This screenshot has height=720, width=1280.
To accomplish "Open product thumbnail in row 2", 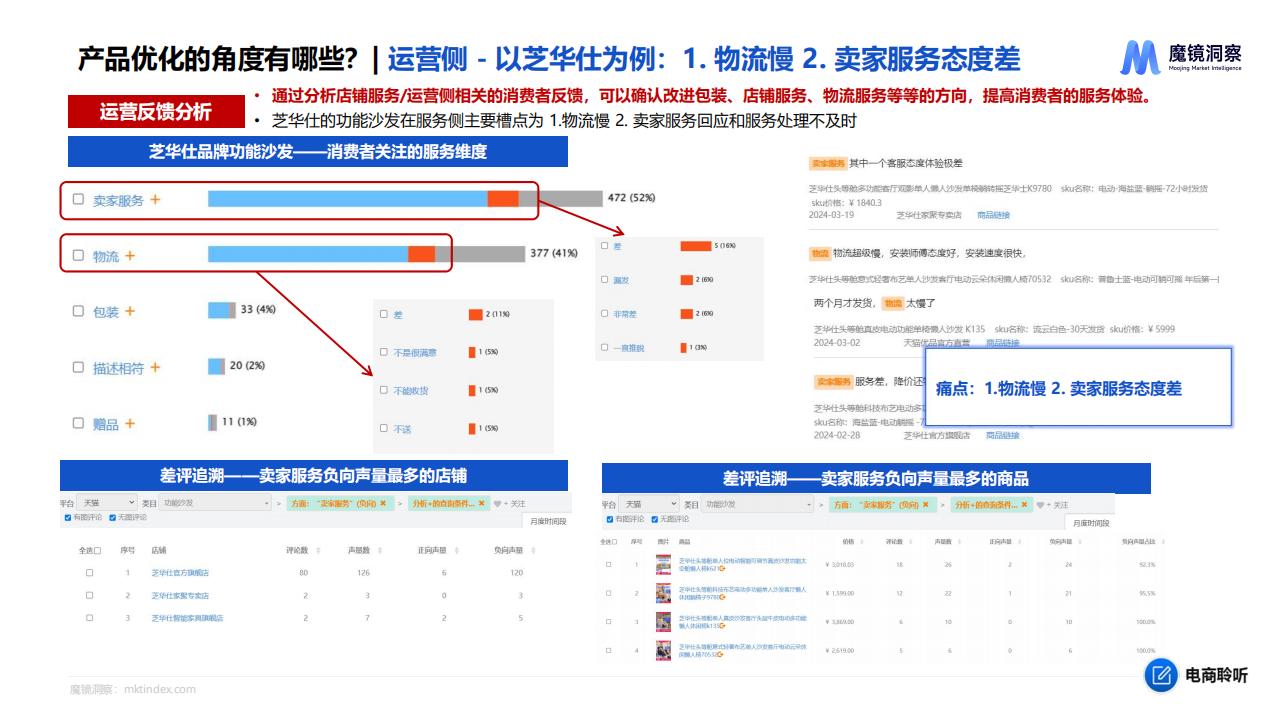I will coord(663,593).
